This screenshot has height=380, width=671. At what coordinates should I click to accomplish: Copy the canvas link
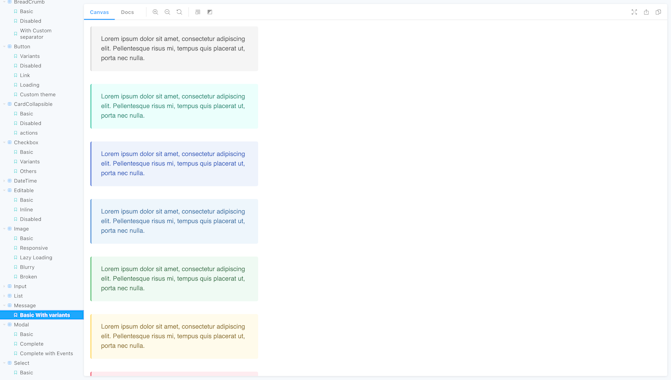(x=658, y=12)
